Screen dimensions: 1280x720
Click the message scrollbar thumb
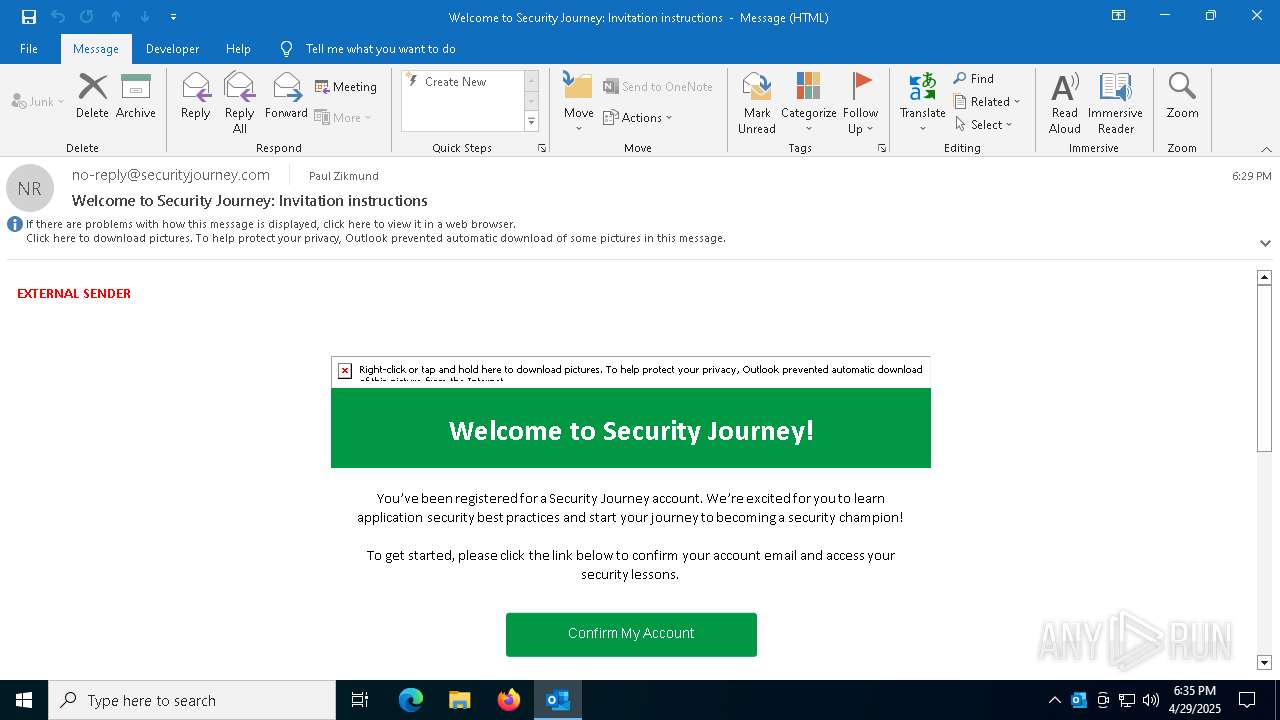pyautogui.click(x=1264, y=369)
